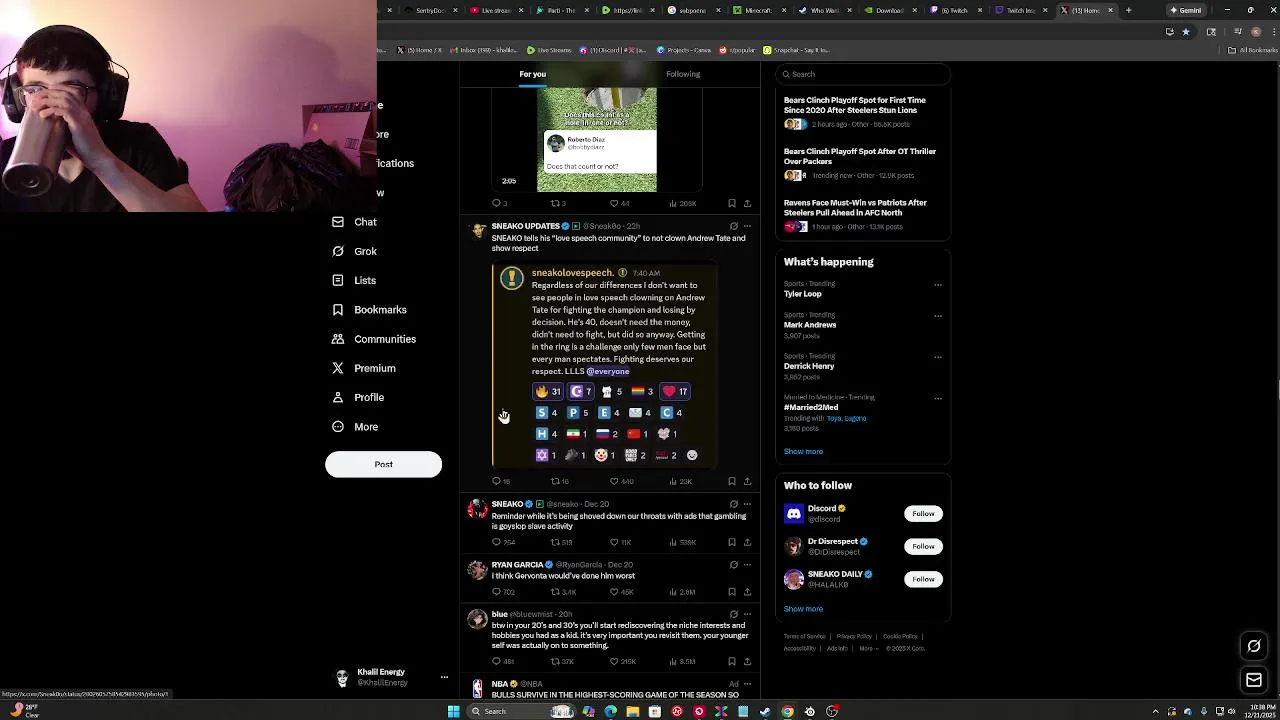The width and height of the screenshot is (1280, 720).
Task: Bookmark the post by blue
Action: [732, 661]
